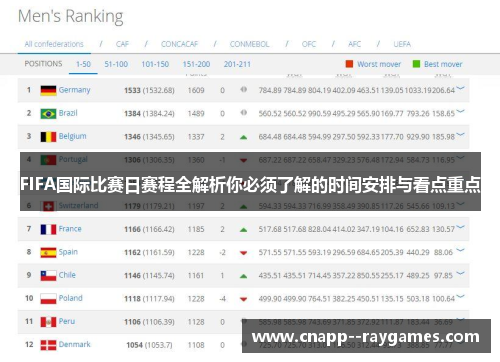
Task: Switch to the CONCACAF confederation tab
Action: coord(179,44)
